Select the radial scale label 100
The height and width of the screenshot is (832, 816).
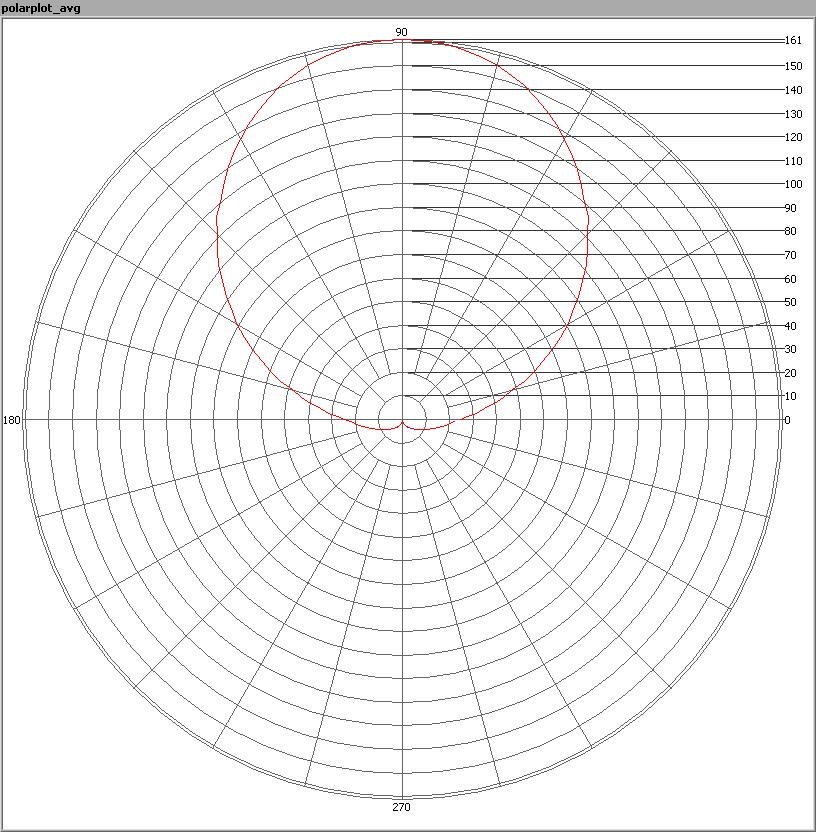793,184
